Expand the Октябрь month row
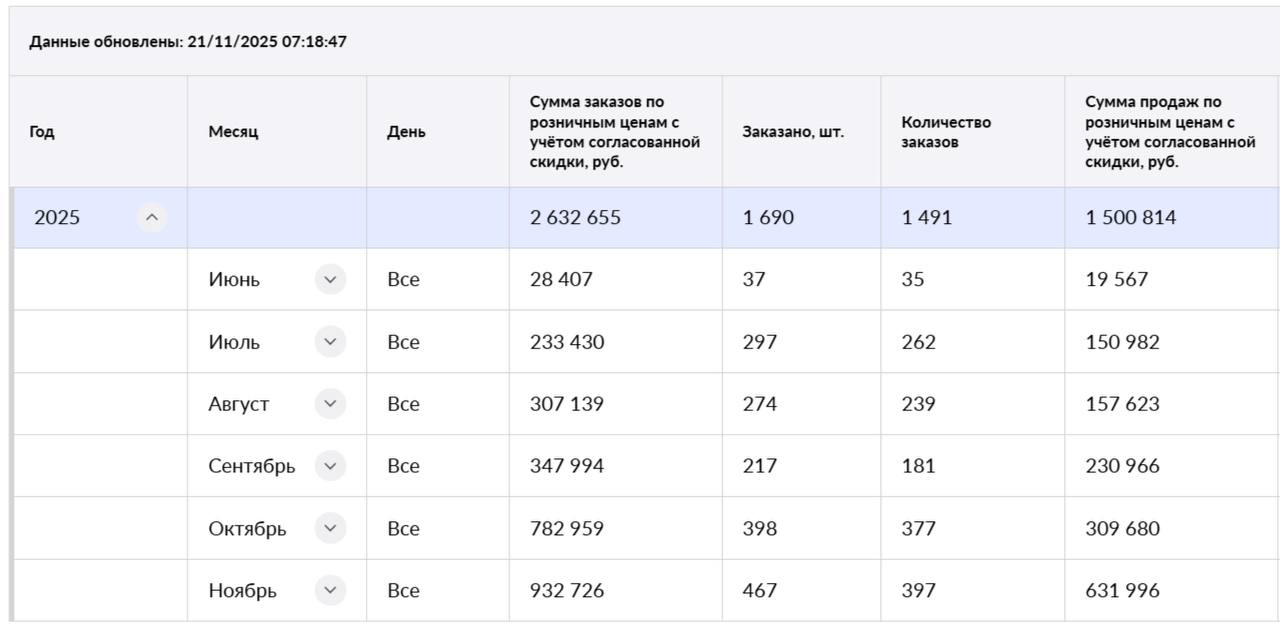1280x629 pixels. 330,528
